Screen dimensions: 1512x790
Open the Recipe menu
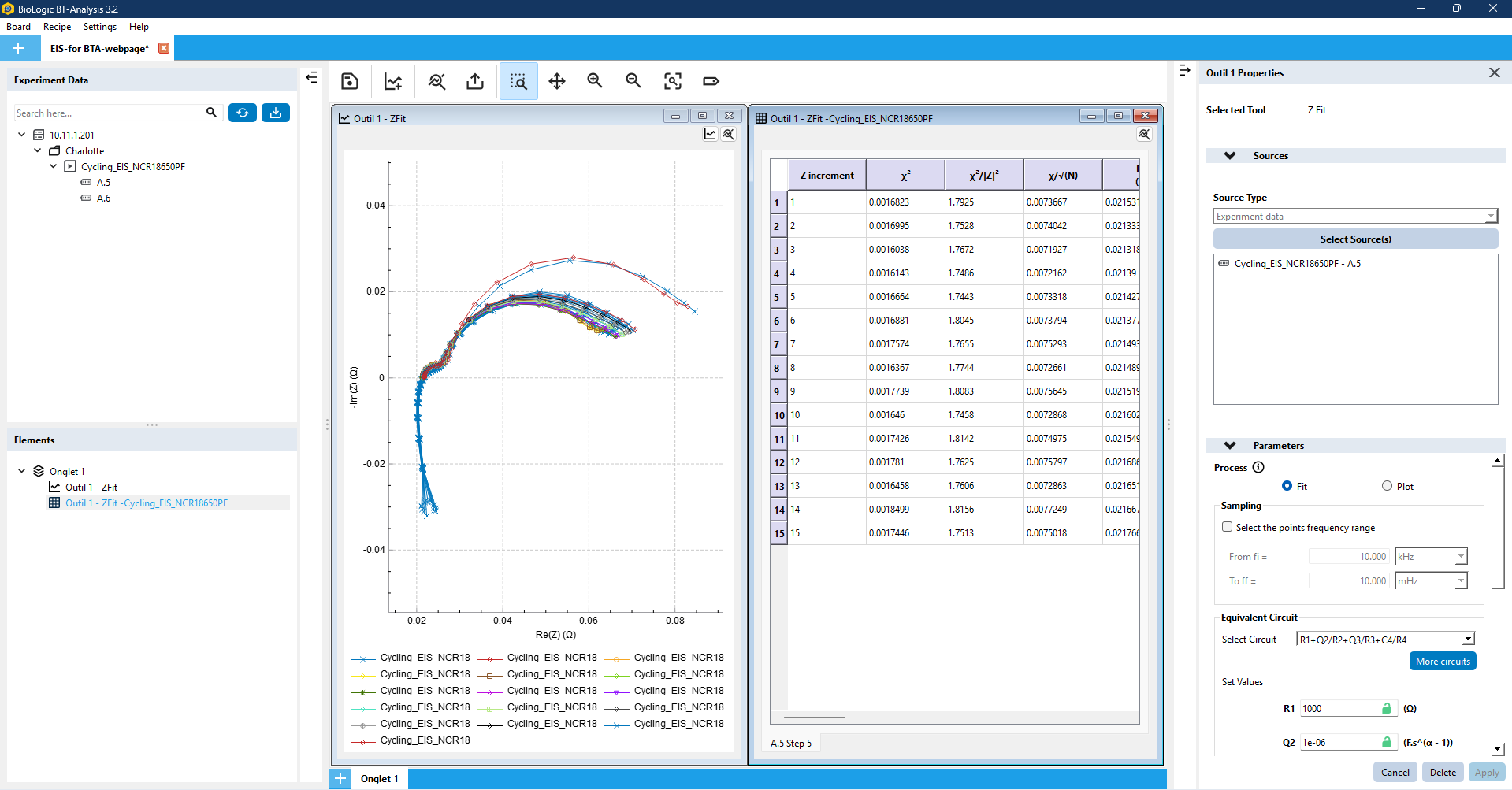coord(57,27)
